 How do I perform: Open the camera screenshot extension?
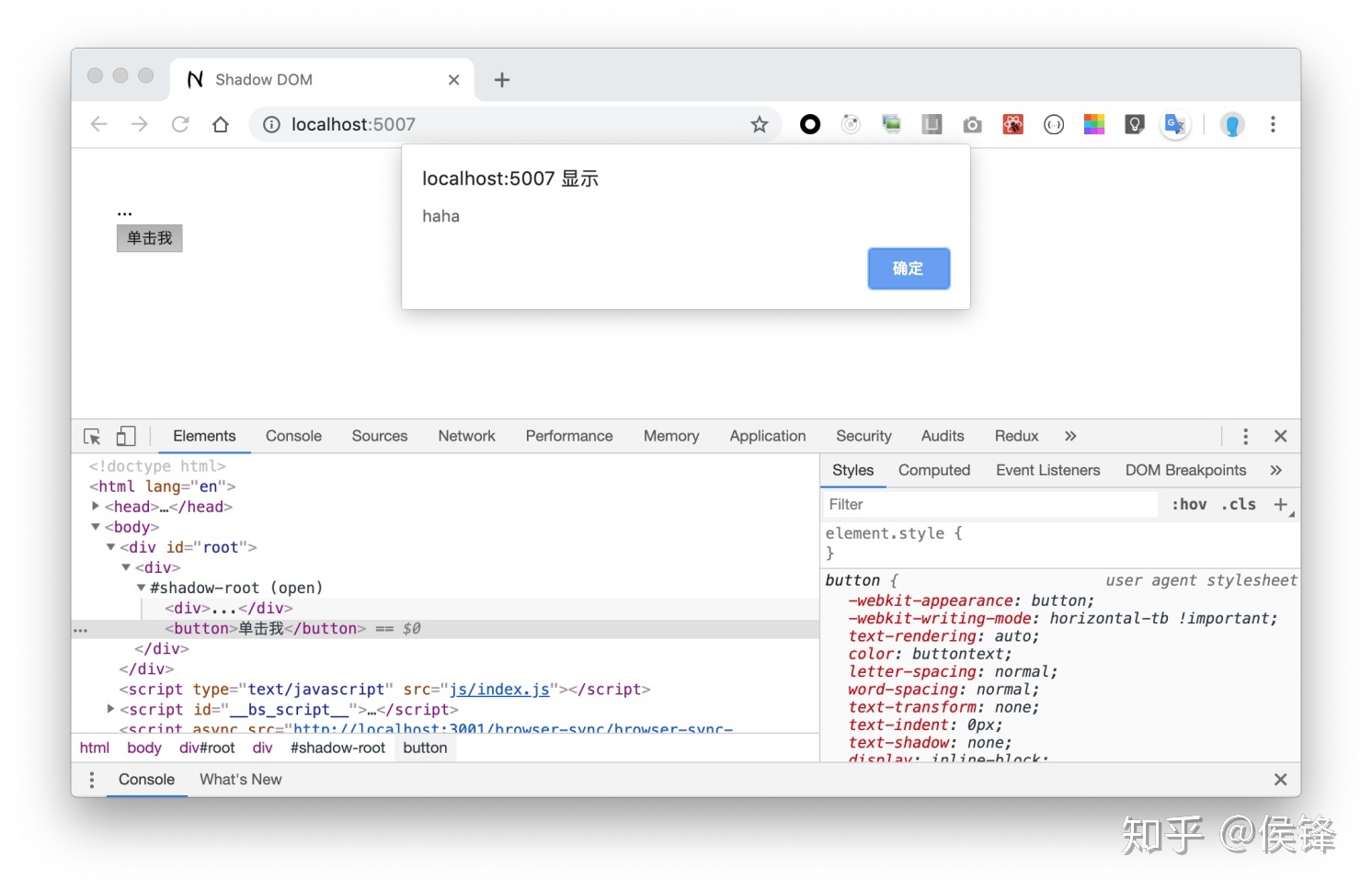(x=972, y=124)
